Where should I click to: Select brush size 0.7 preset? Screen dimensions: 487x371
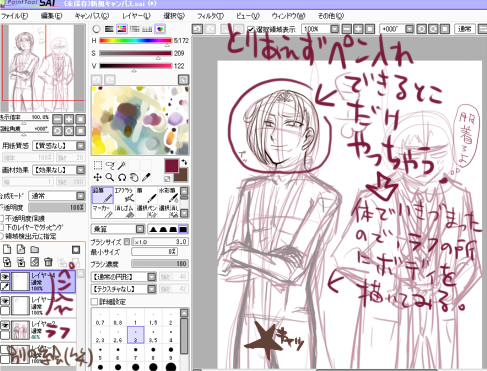(100, 318)
